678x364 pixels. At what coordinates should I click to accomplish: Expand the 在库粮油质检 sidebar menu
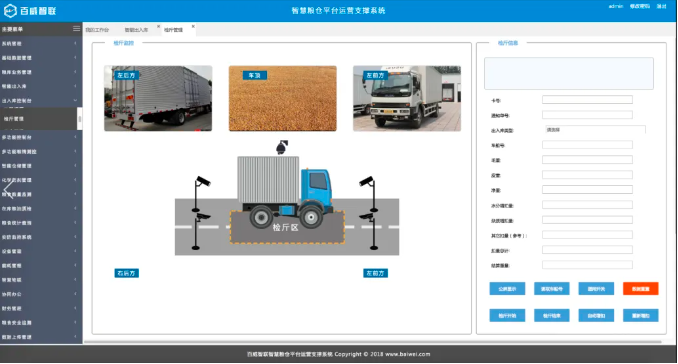(x=41, y=209)
